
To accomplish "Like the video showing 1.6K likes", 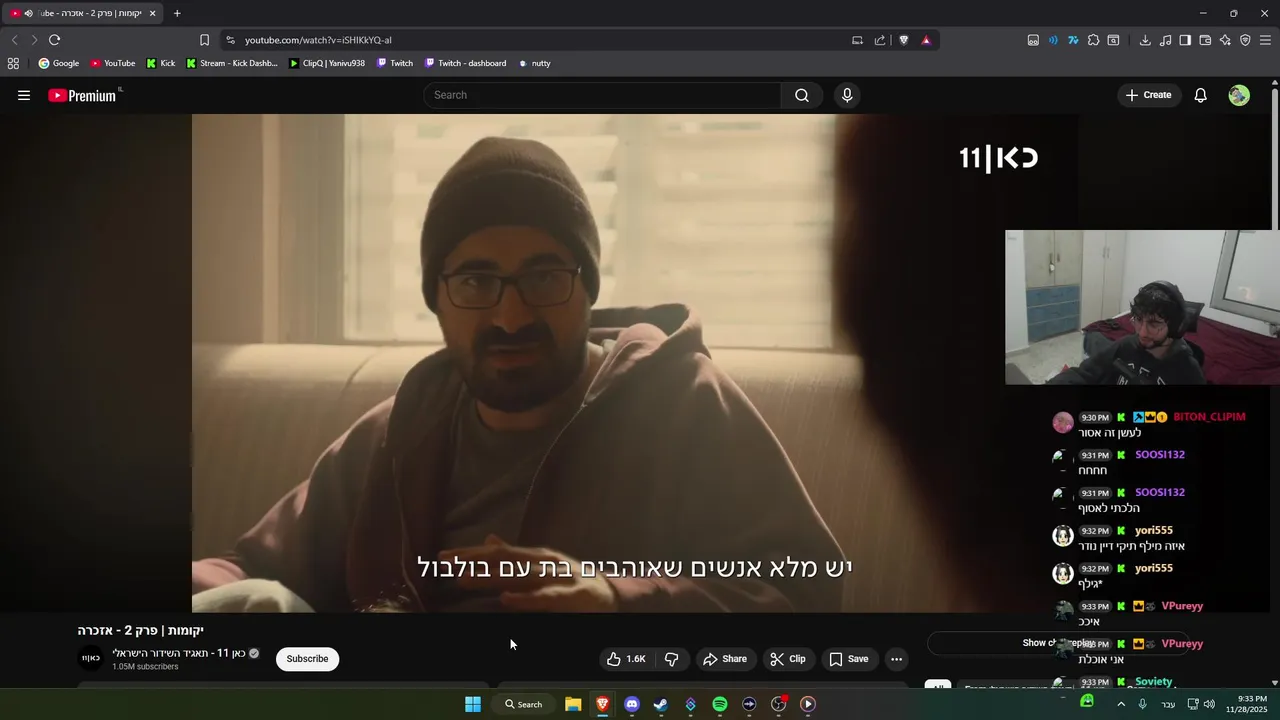I will 626,659.
